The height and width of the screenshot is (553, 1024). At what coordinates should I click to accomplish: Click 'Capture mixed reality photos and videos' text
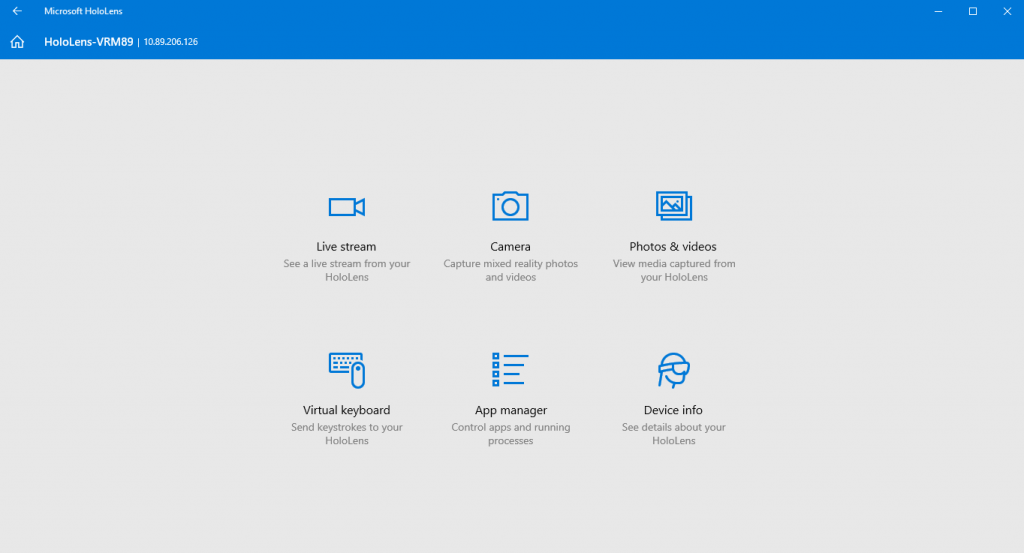[x=511, y=270]
